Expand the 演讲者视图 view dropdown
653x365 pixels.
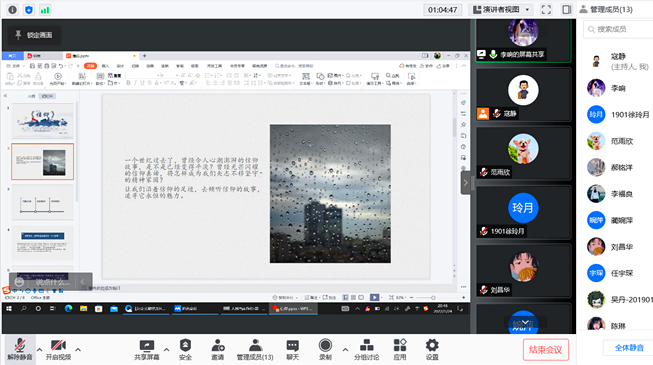501,10
